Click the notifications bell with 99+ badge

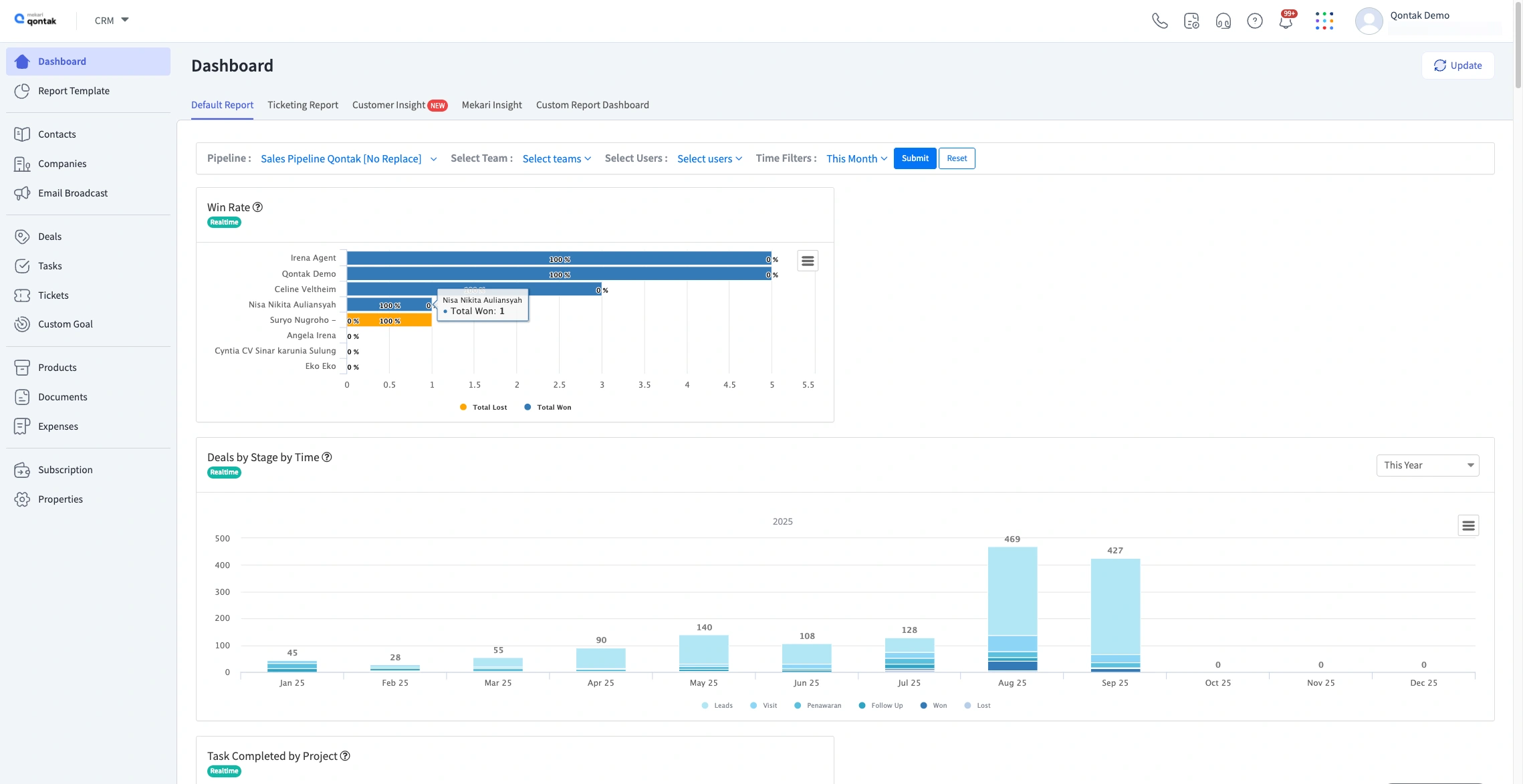pyautogui.click(x=1285, y=21)
